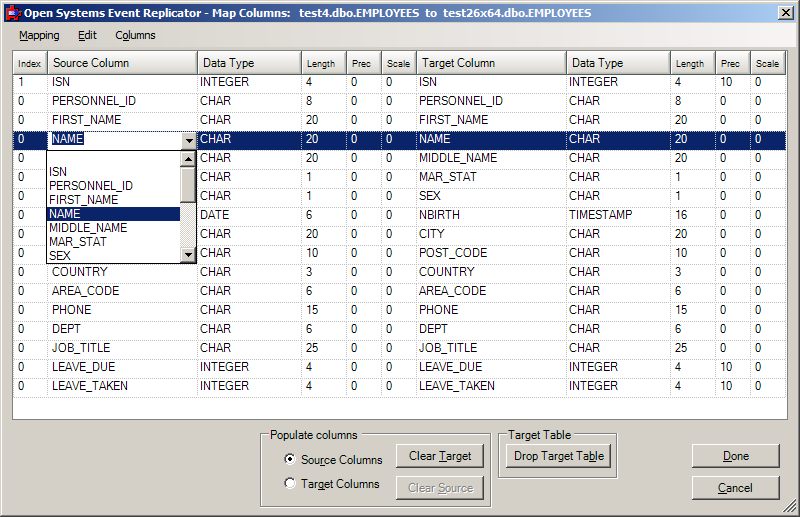Select the source LEAVE_TAKEN cell

click(122, 386)
